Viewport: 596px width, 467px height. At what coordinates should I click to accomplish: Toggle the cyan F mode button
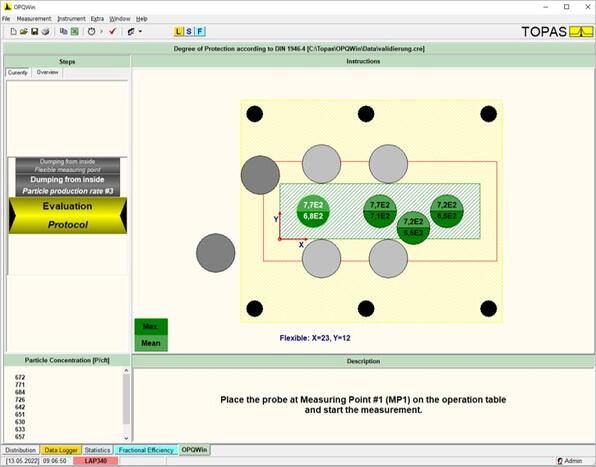200,32
